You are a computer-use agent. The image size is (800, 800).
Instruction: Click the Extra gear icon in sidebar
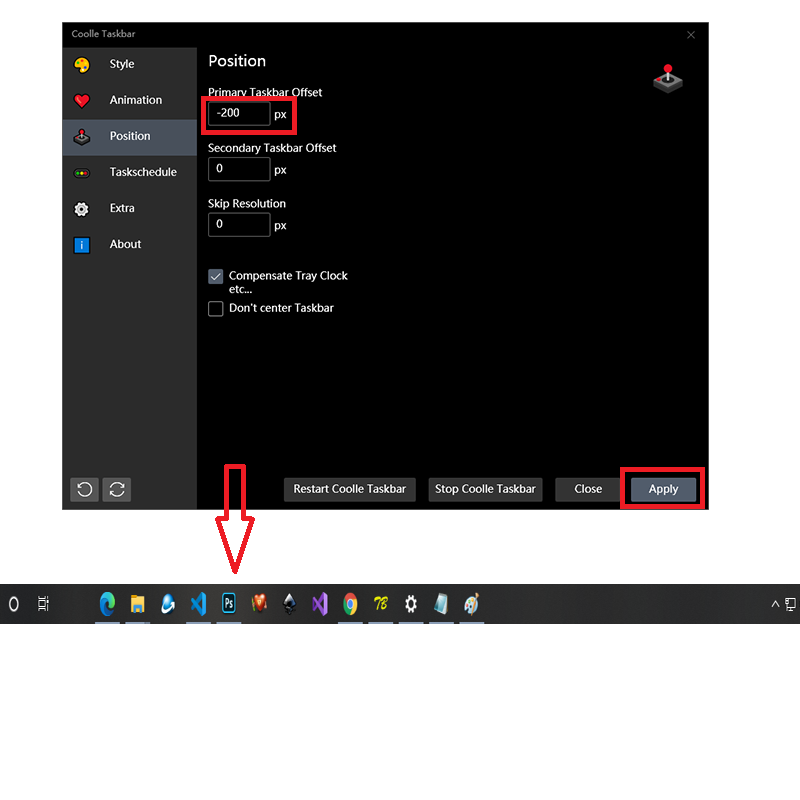tap(82, 209)
